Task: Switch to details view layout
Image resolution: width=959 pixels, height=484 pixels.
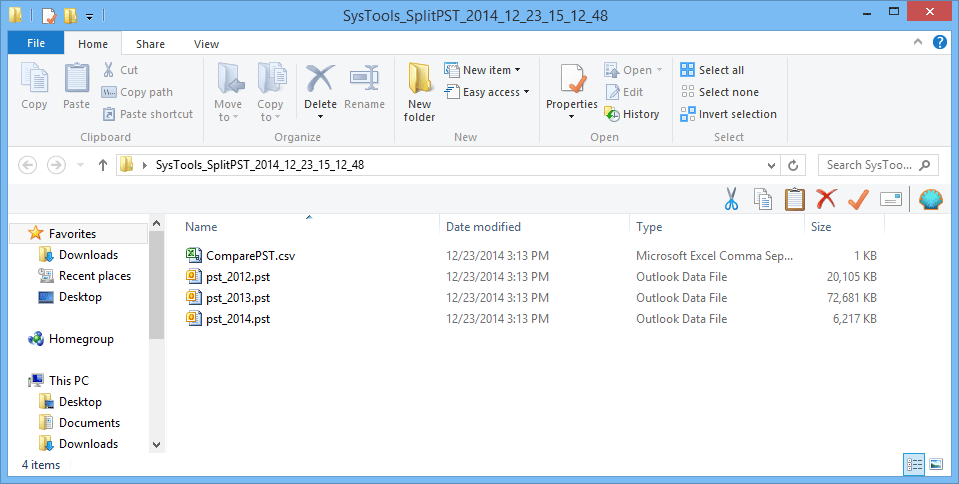Action: [x=914, y=464]
